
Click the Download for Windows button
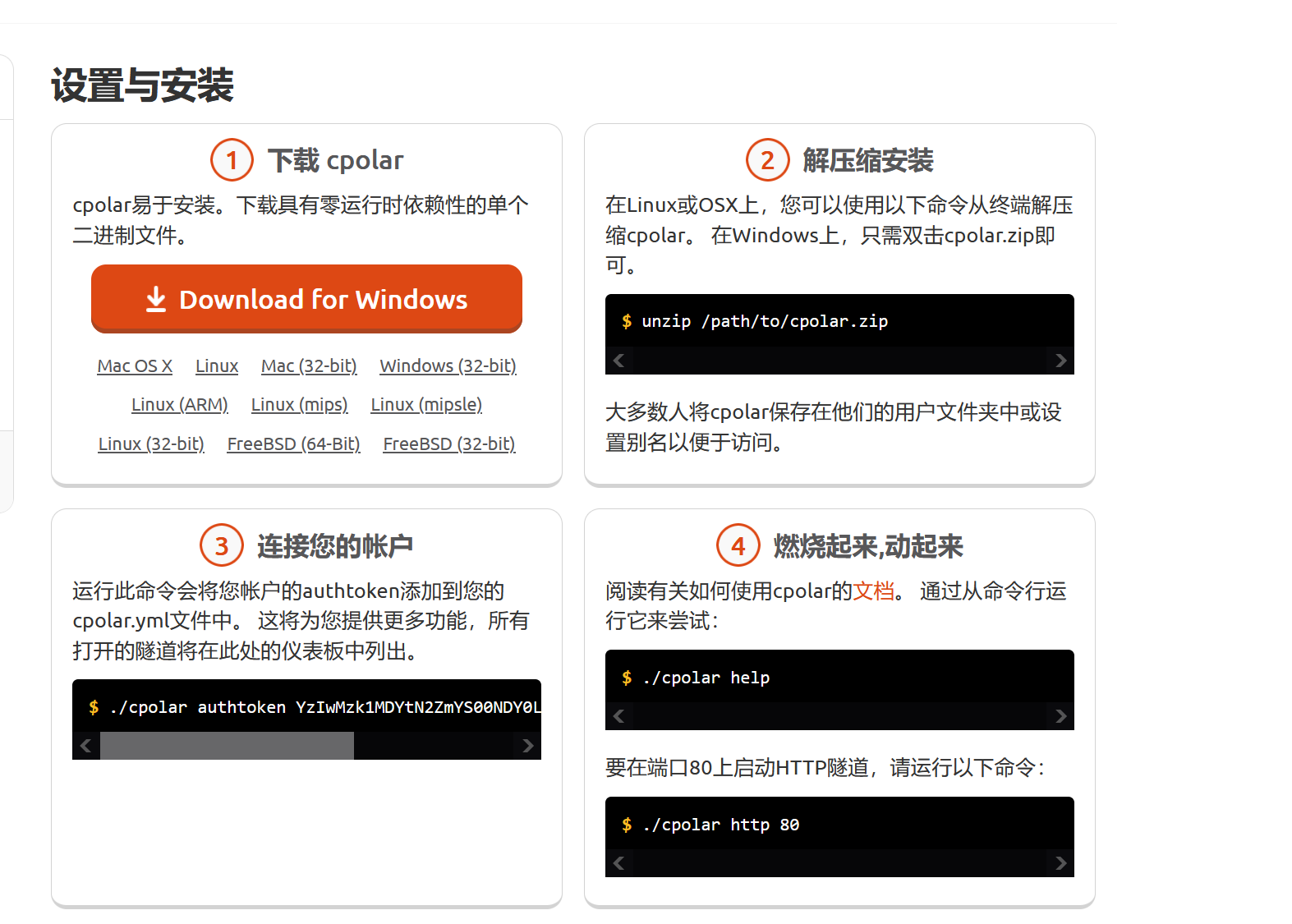point(306,299)
